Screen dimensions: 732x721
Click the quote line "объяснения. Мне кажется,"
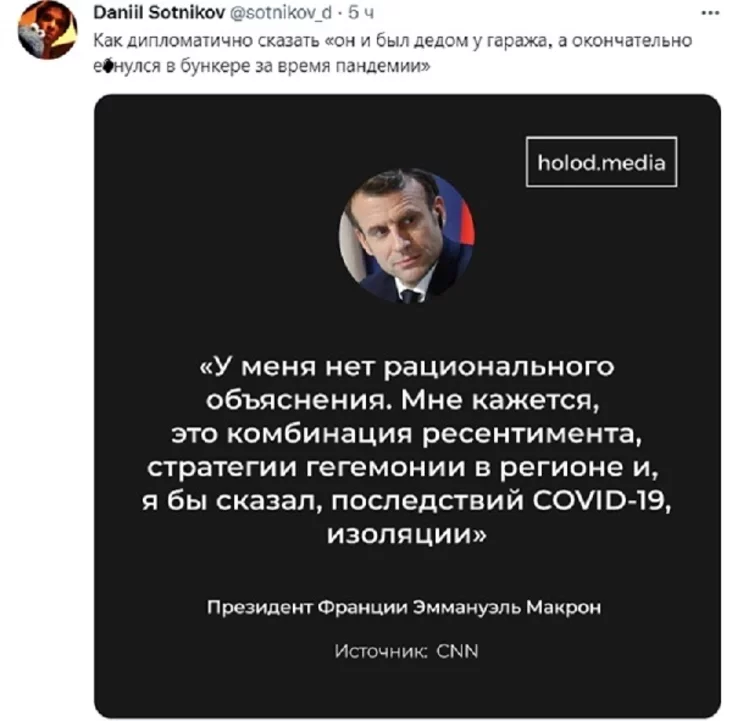coord(407,401)
